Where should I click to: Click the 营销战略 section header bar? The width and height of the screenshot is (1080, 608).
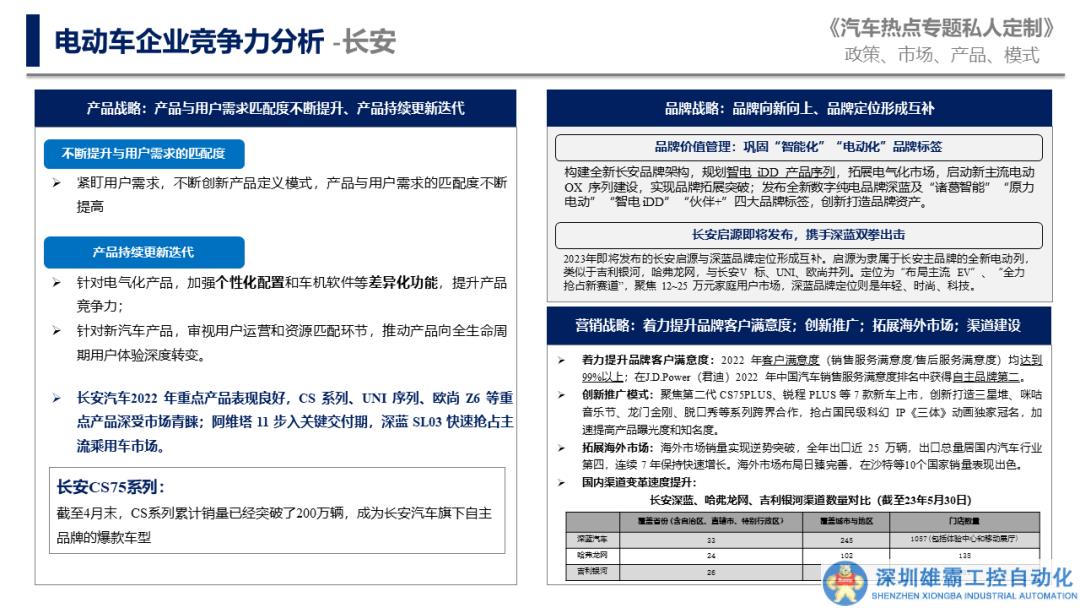tap(798, 326)
